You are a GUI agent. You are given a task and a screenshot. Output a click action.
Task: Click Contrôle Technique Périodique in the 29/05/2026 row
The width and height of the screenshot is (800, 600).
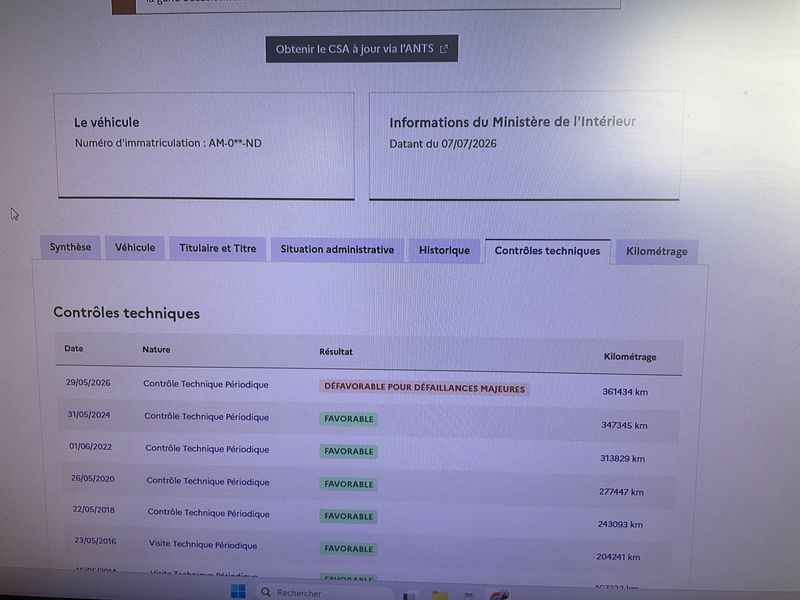click(x=206, y=384)
